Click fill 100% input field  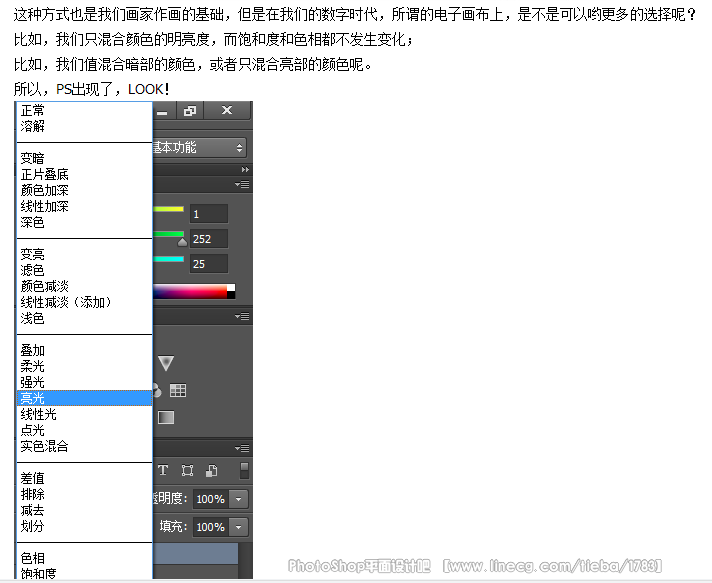211,527
